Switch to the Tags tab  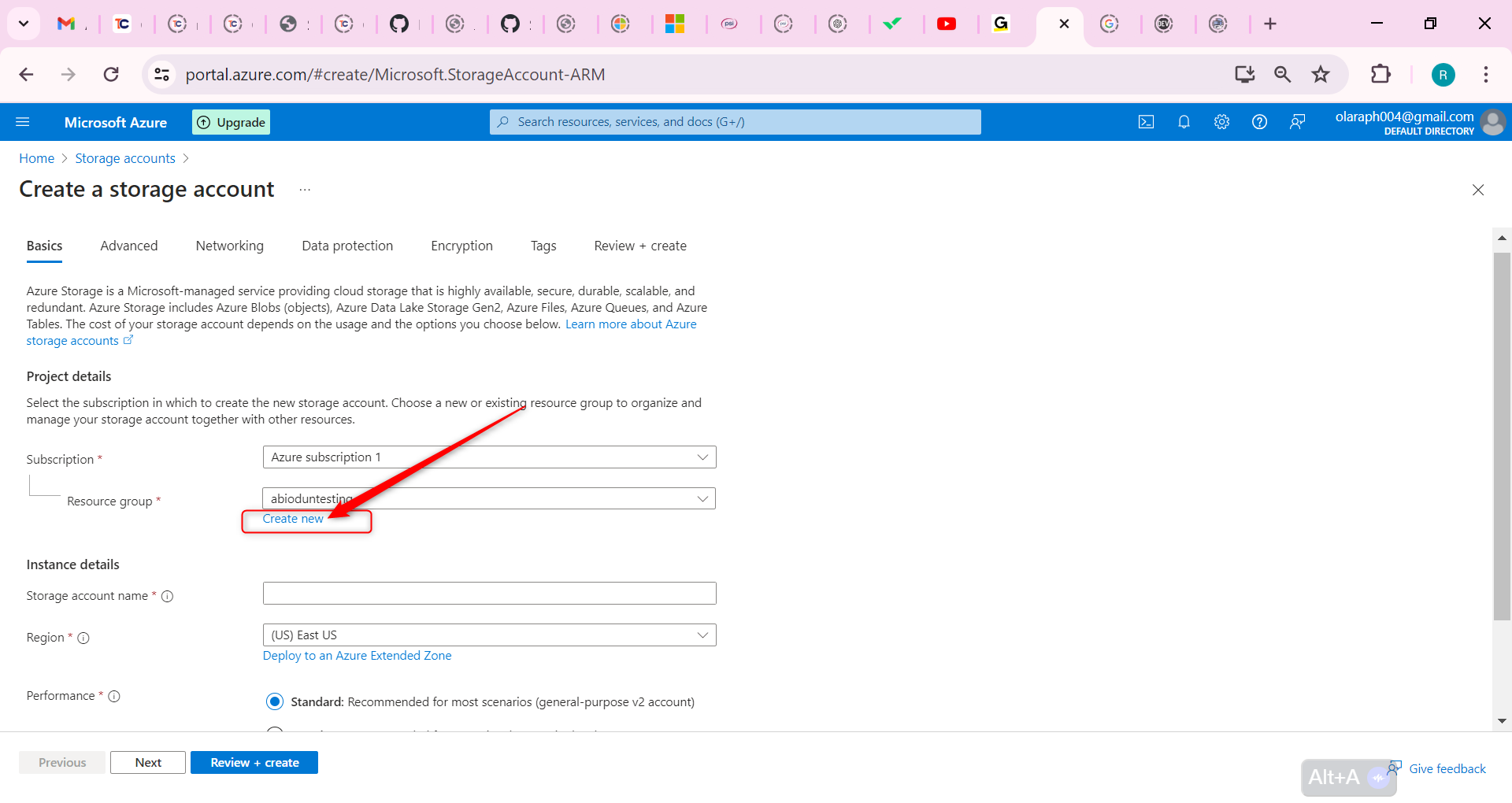pos(543,246)
